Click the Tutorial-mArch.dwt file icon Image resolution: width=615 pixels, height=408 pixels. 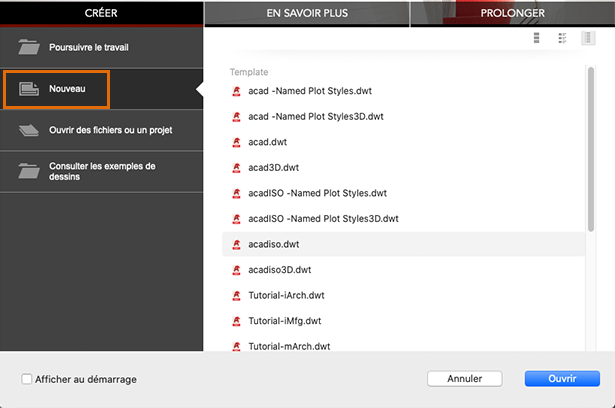pos(236,346)
